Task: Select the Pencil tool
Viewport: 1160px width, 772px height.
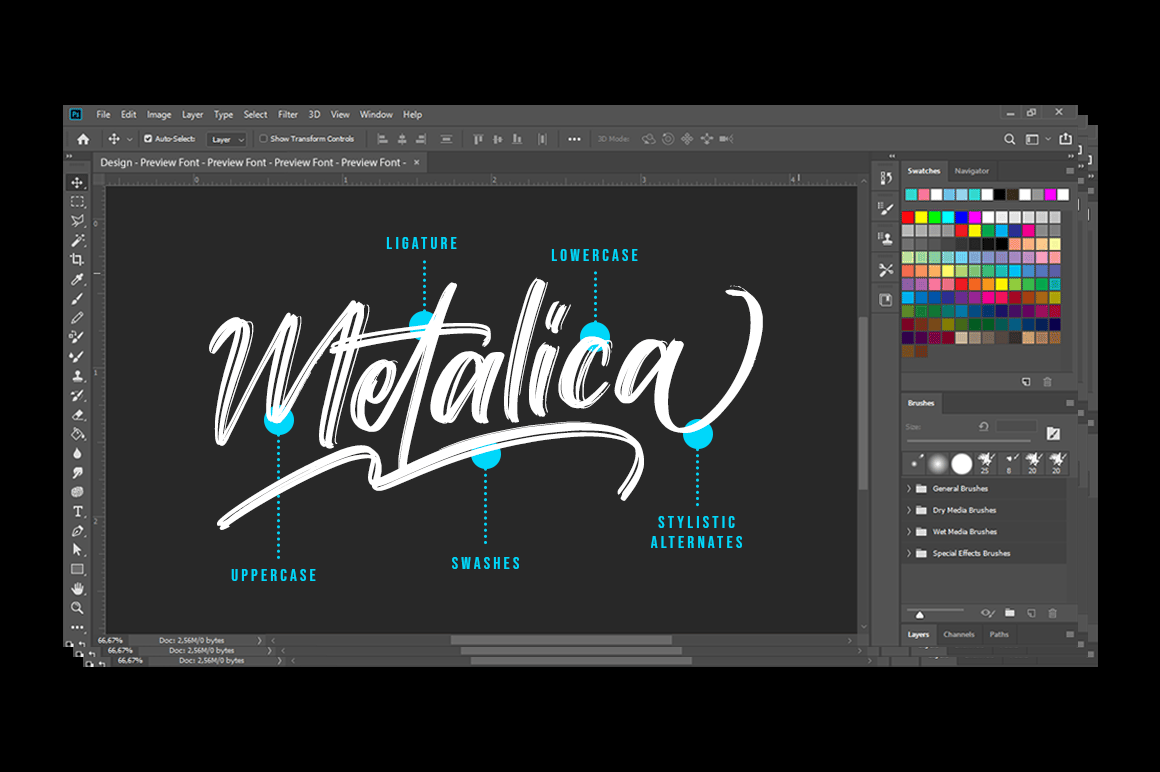Action: pos(77,318)
